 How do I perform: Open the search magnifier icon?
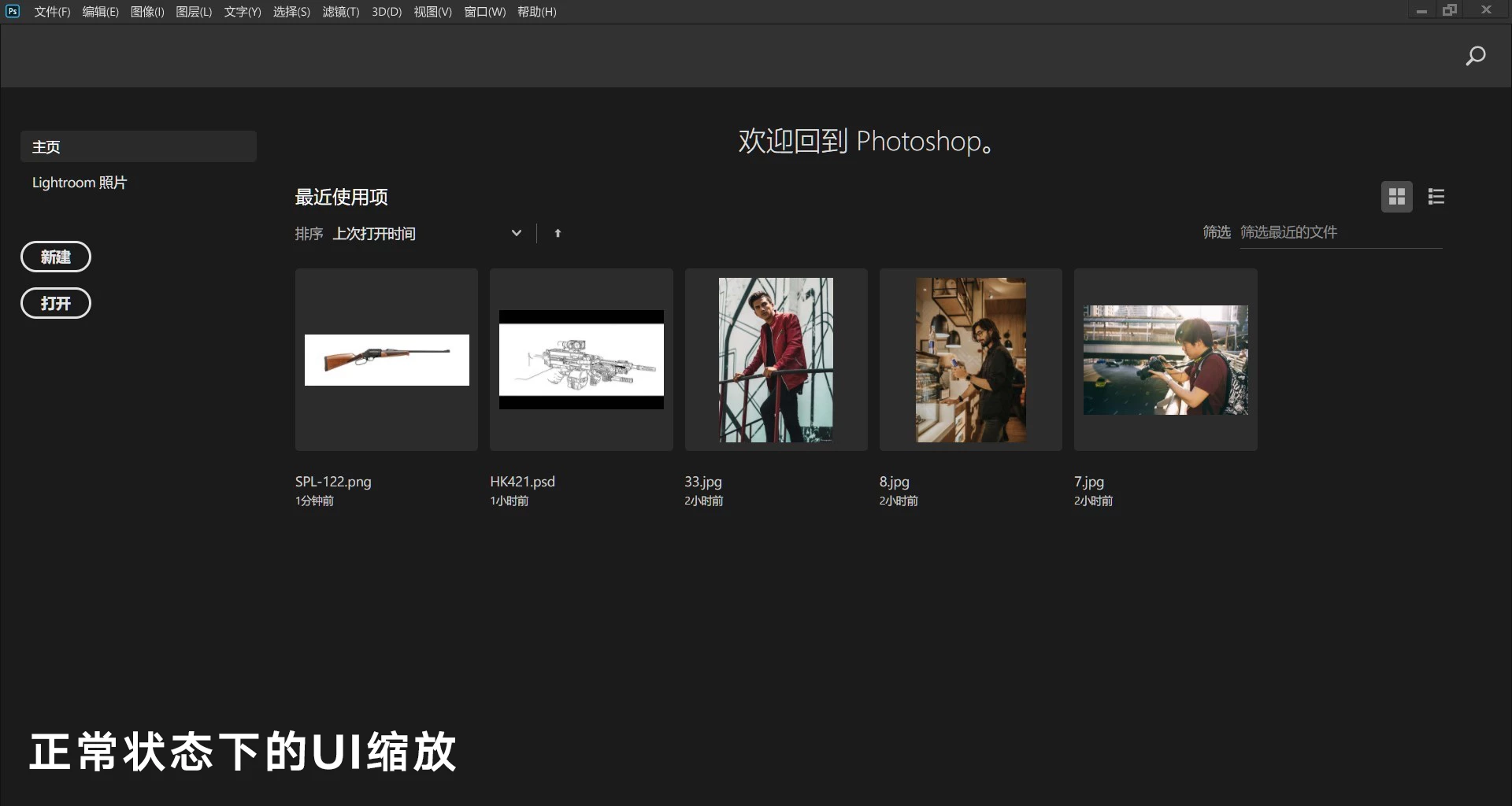point(1475,56)
